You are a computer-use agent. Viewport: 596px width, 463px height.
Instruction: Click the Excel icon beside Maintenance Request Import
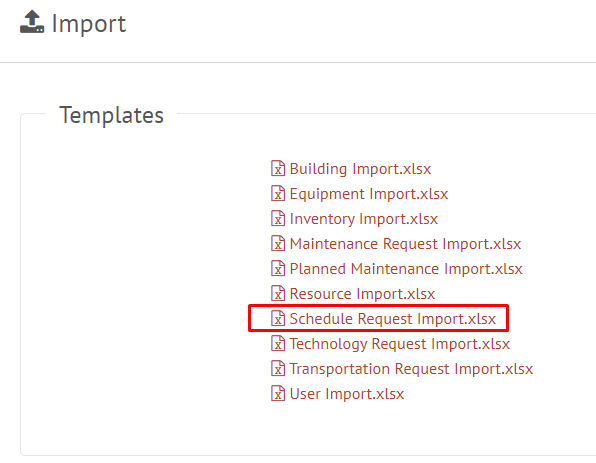278,244
